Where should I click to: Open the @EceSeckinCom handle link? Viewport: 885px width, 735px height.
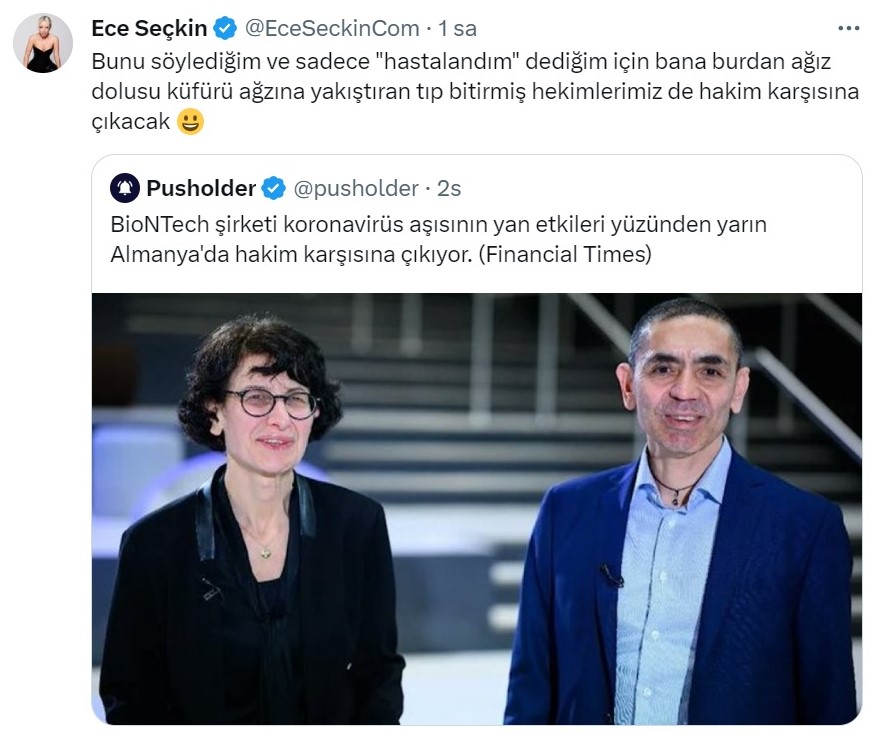[332, 28]
